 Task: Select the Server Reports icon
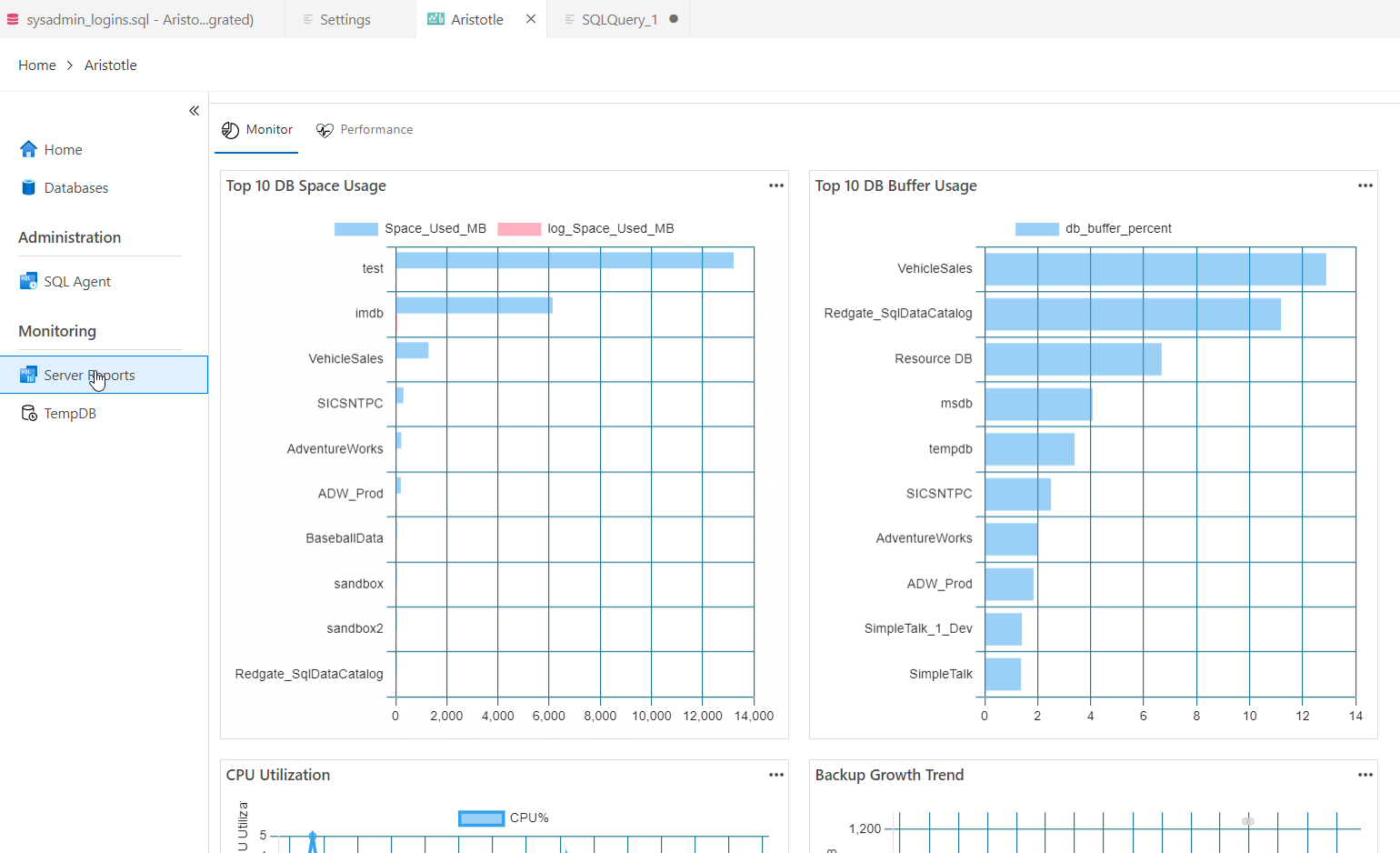28,375
